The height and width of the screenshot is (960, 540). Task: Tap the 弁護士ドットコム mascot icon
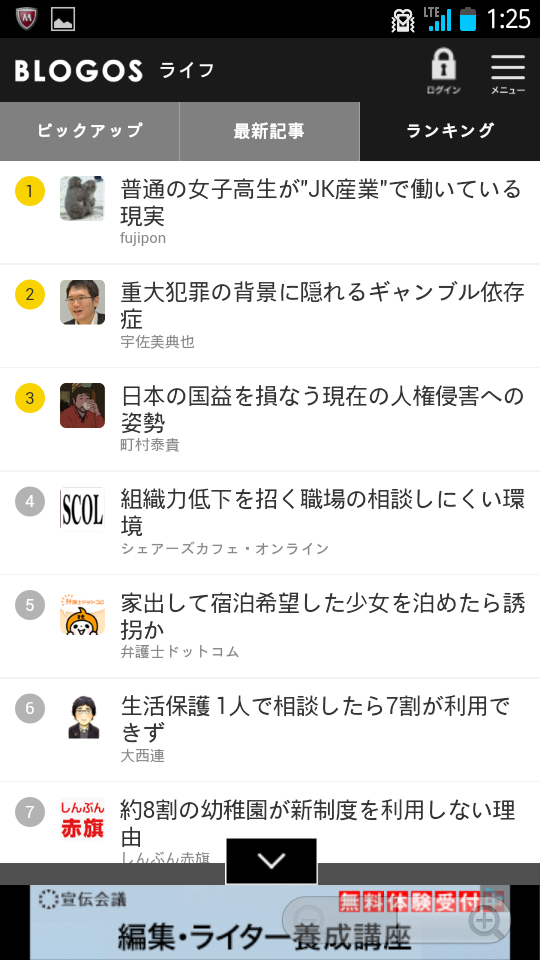pos(82,613)
